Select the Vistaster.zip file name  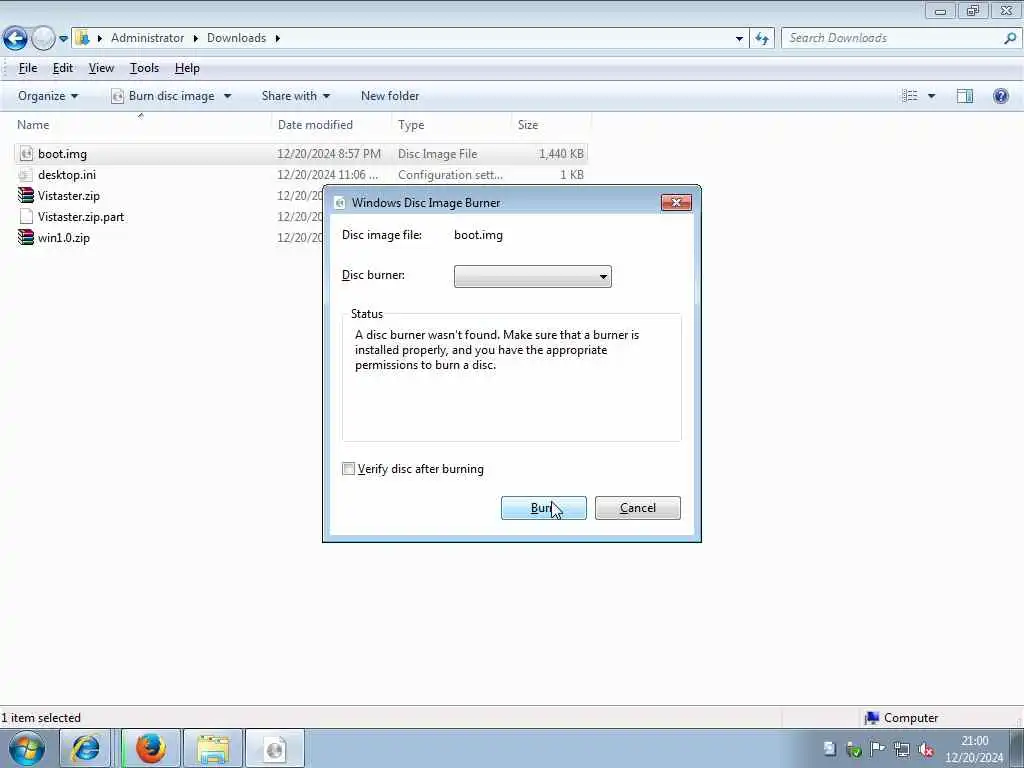tap(69, 196)
